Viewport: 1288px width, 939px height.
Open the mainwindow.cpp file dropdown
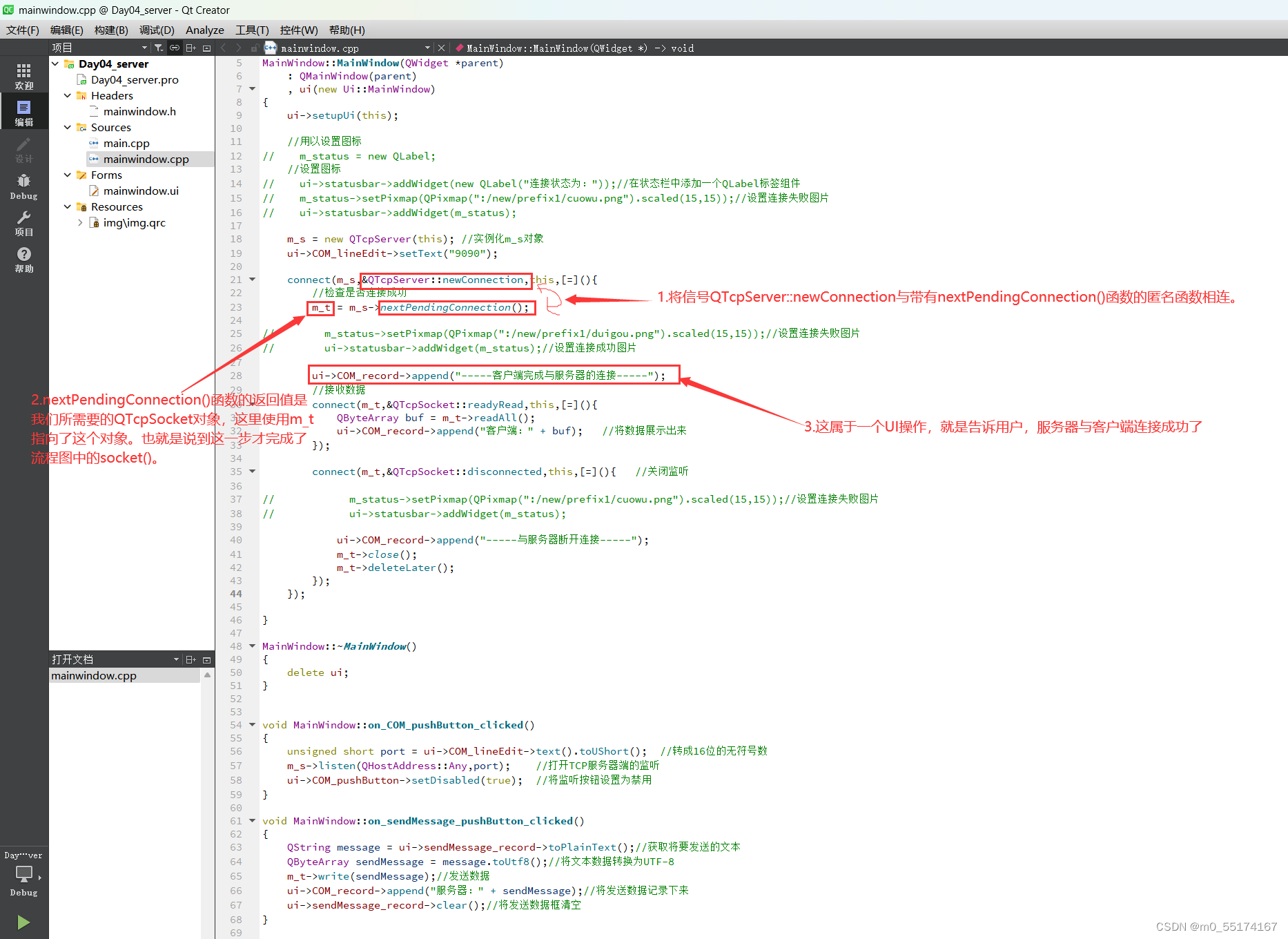point(427,48)
